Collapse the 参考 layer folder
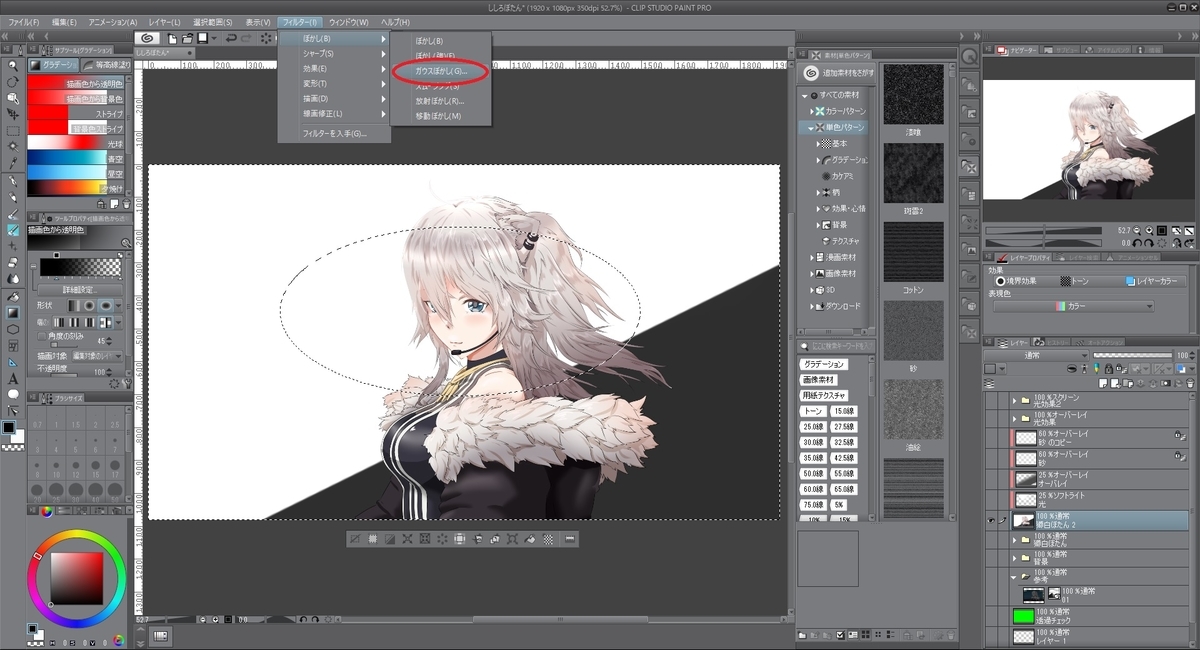Image resolution: width=1200 pixels, height=650 pixels. pyautogui.click(x=1014, y=577)
